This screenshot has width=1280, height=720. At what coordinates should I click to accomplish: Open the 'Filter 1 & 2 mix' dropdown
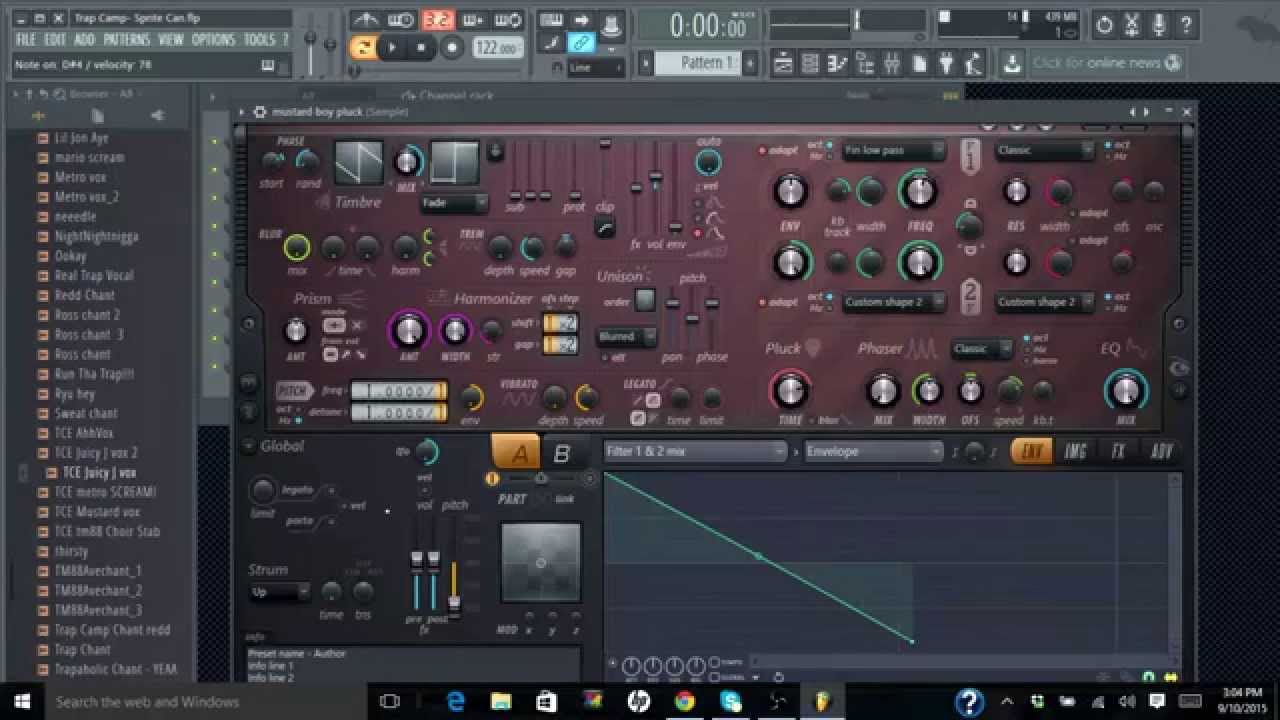pyautogui.click(x=695, y=452)
